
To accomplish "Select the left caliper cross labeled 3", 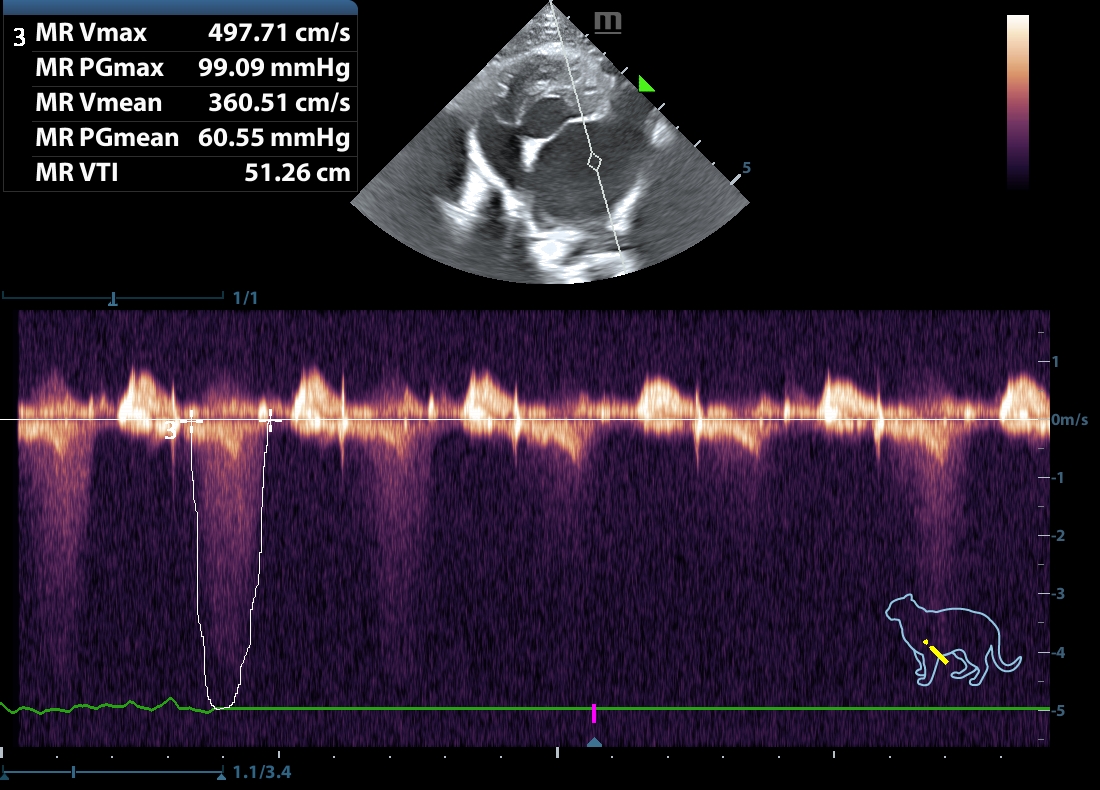I will (x=191, y=421).
